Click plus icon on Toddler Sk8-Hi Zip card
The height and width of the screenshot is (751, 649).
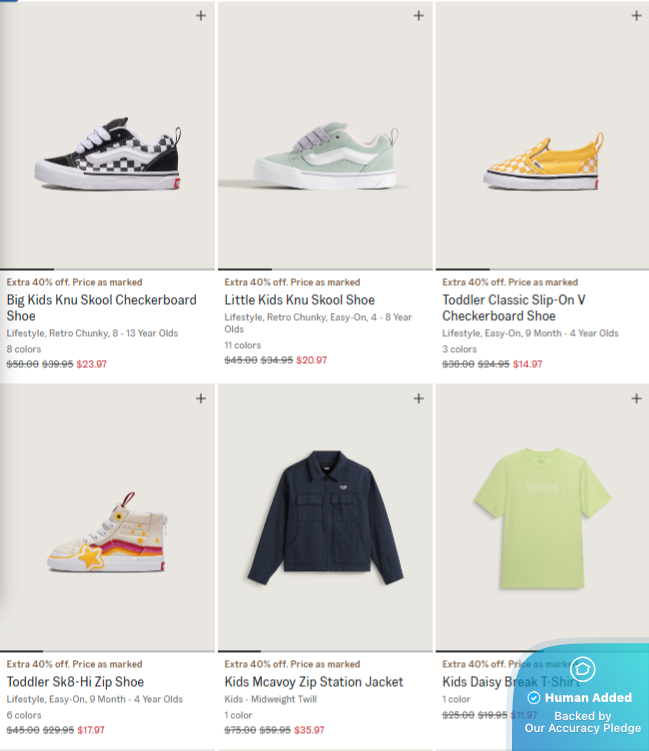[x=201, y=399]
